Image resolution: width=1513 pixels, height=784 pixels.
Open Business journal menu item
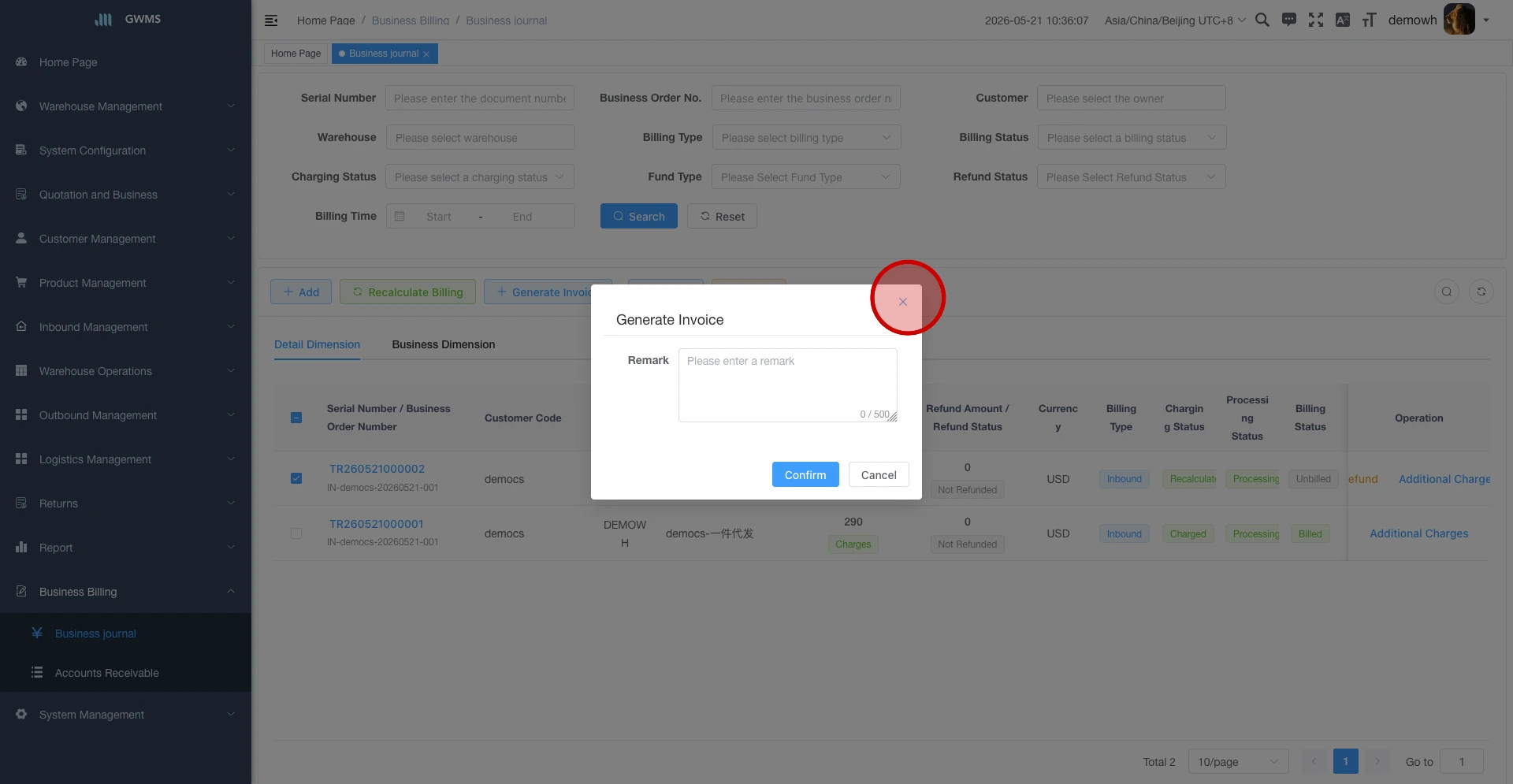point(126,633)
